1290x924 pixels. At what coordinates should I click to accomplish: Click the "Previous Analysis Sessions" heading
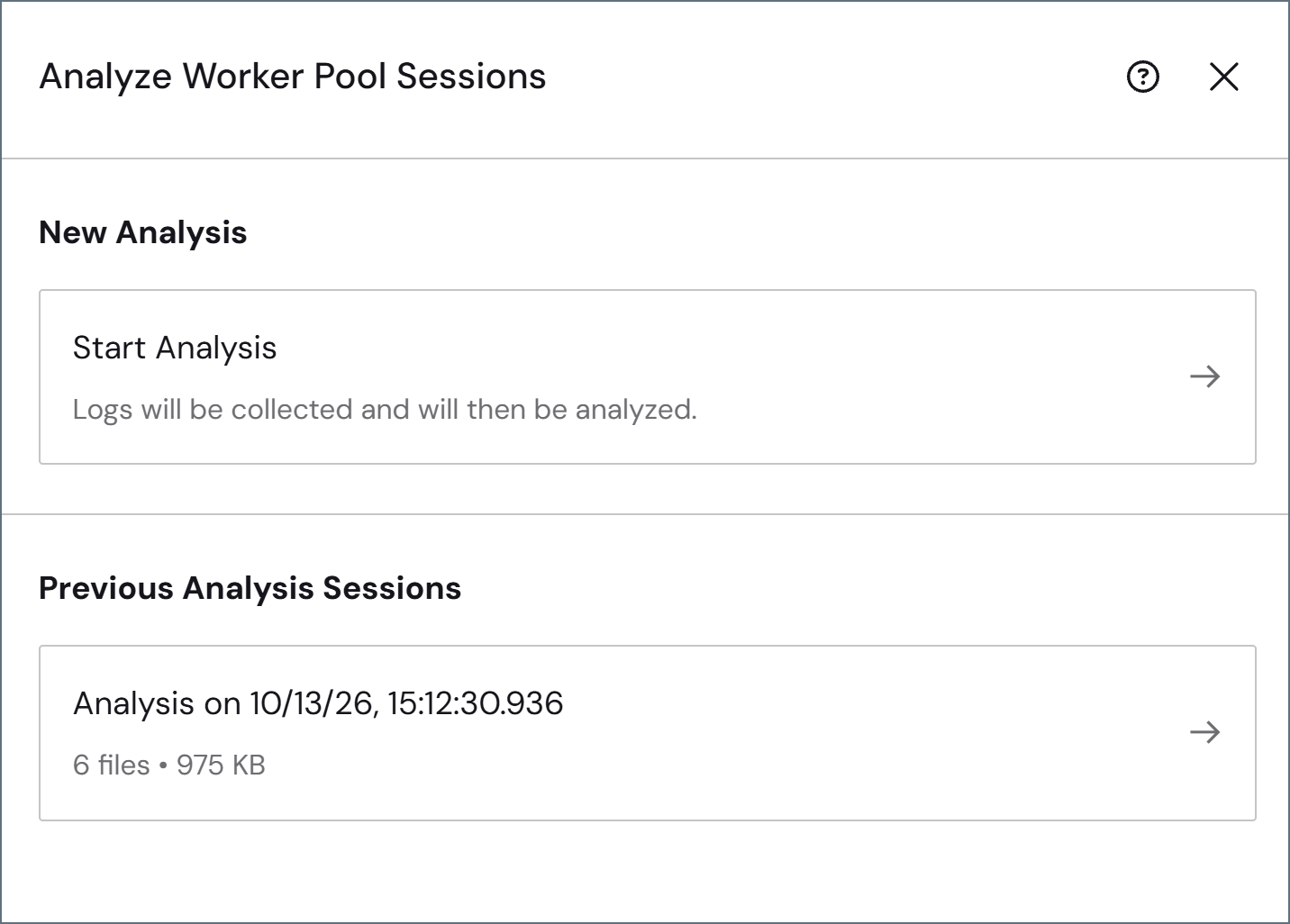[x=250, y=588]
